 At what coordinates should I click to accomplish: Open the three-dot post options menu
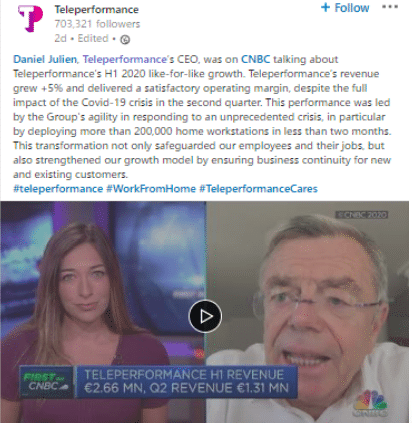(x=390, y=7)
